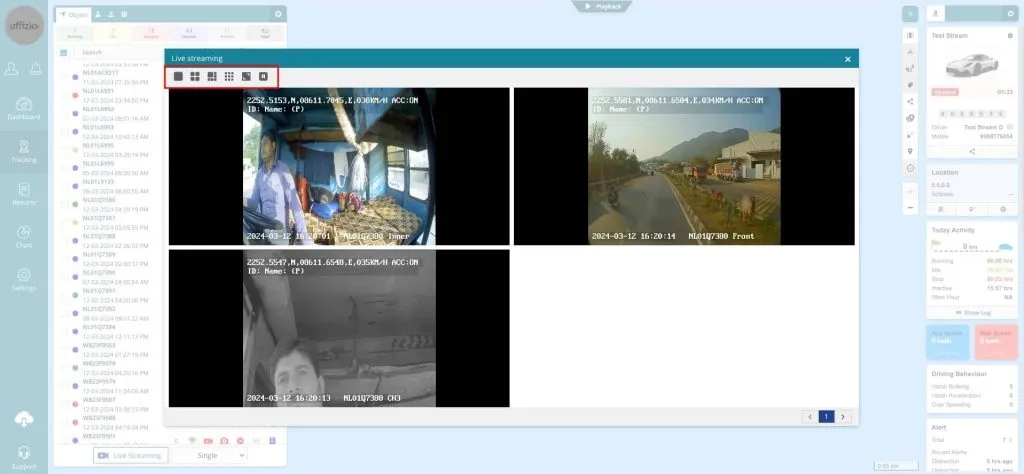Click the notification bell icon

(x=37, y=68)
